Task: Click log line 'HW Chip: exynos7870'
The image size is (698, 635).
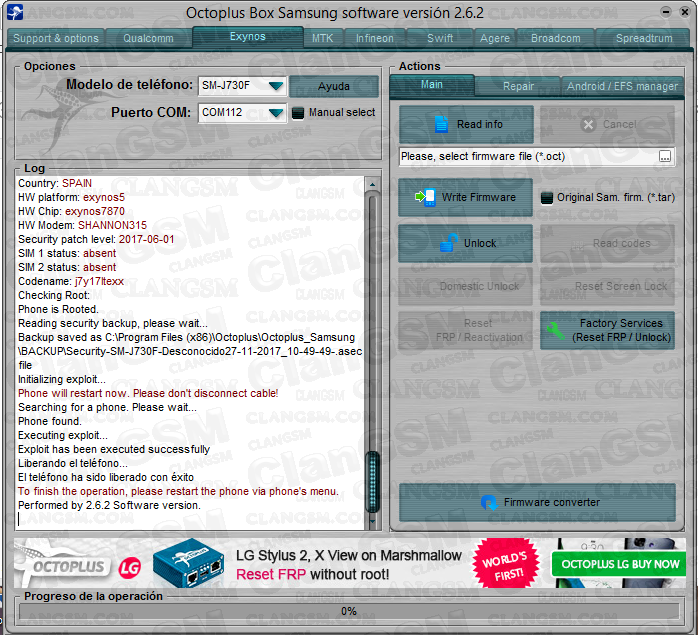Action: [71, 211]
